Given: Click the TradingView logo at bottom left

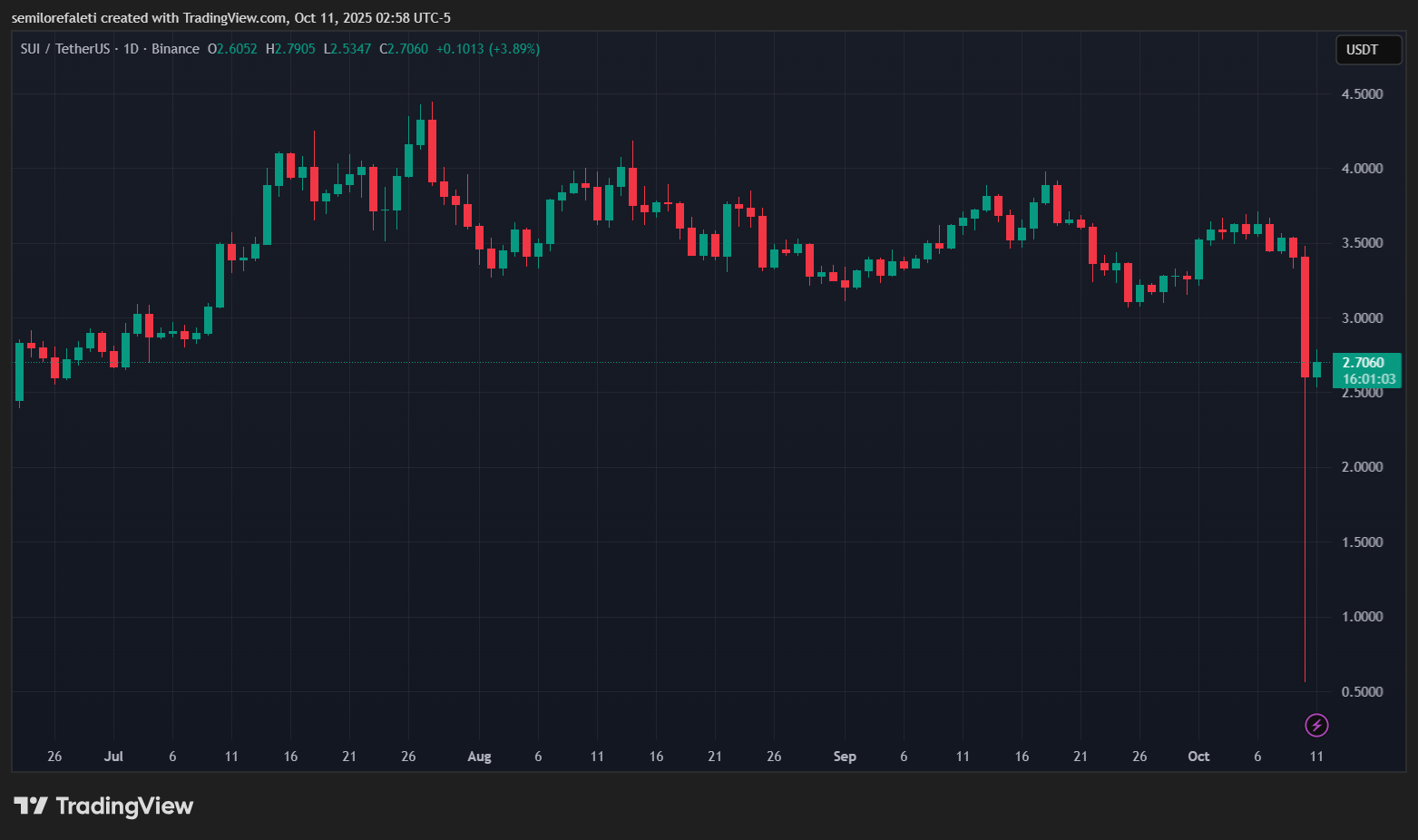Looking at the screenshot, I should 103,806.
